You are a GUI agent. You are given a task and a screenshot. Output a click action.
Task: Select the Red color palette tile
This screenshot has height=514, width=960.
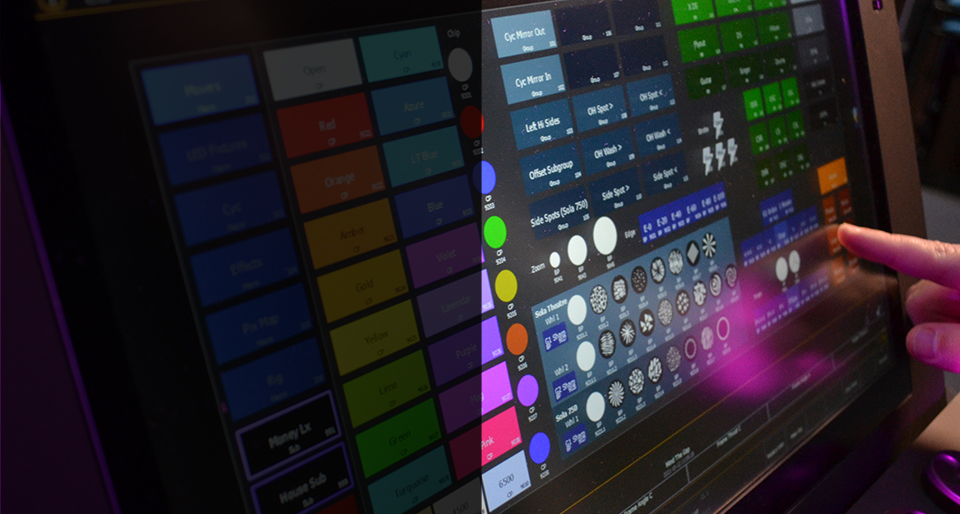325,125
